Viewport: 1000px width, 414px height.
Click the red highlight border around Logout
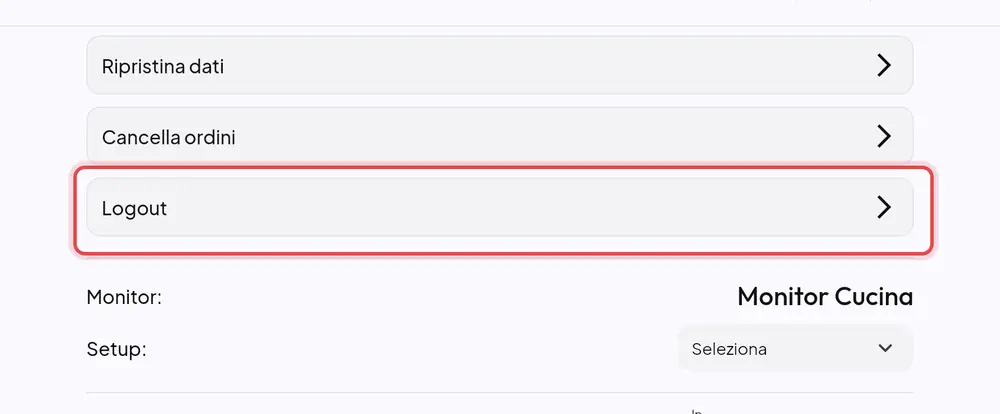503,168
